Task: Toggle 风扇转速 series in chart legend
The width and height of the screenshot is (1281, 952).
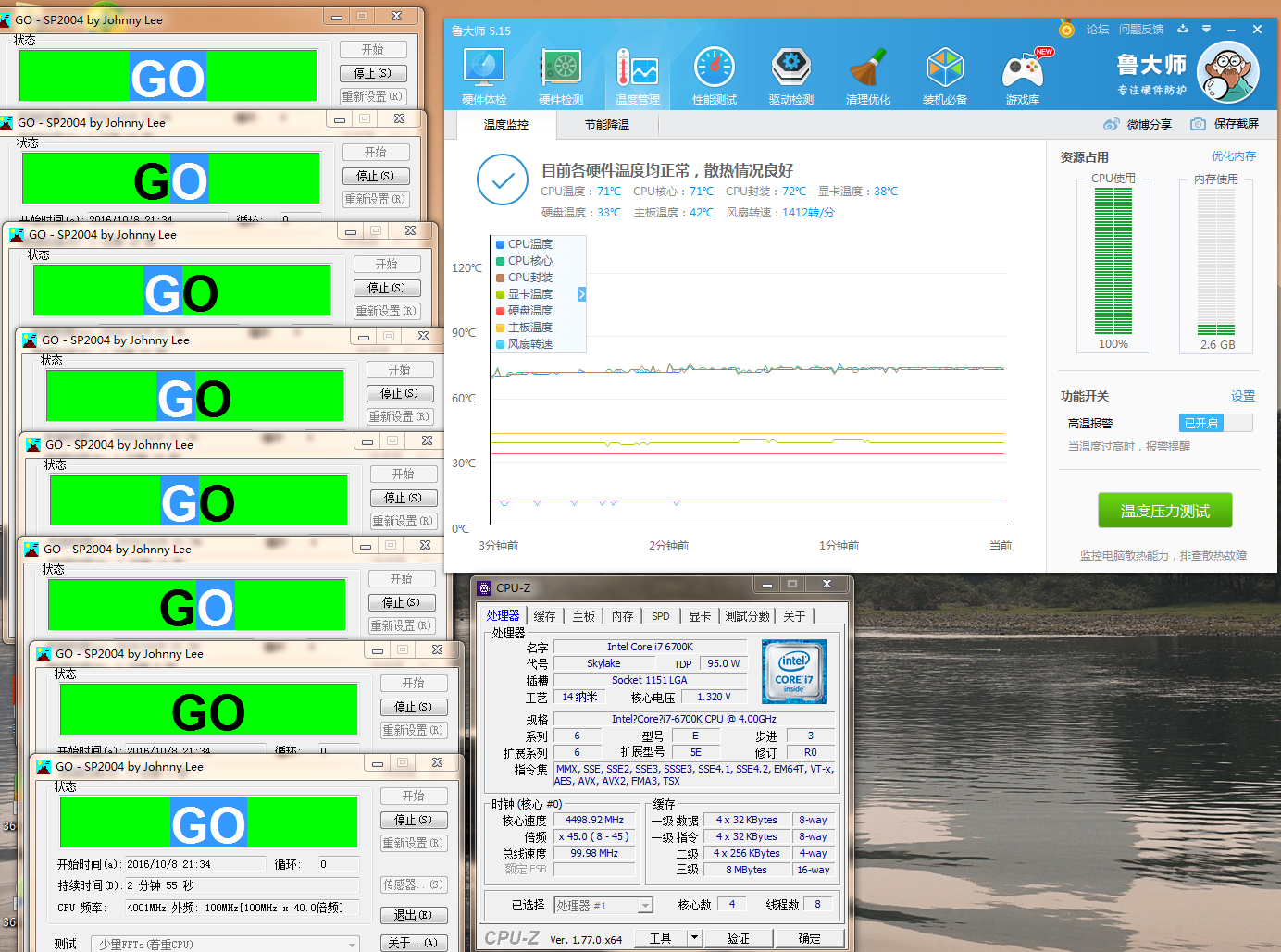Action: tap(525, 344)
